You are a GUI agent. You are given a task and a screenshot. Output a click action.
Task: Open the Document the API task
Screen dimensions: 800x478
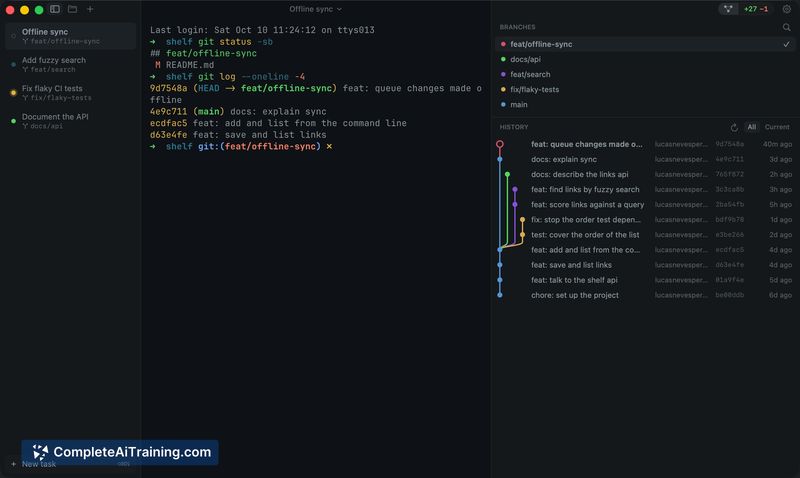click(71, 121)
